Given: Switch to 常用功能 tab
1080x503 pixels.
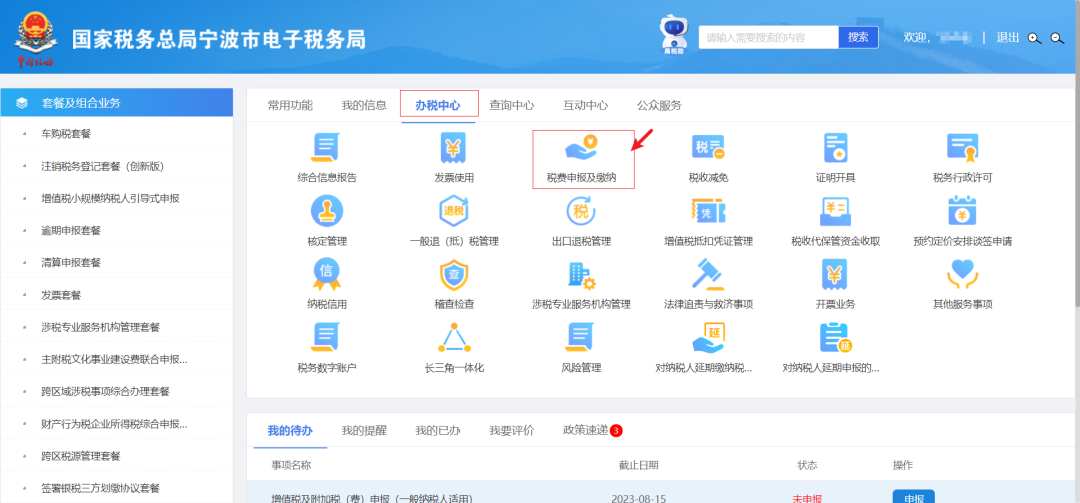Looking at the screenshot, I should (x=290, y=105).
